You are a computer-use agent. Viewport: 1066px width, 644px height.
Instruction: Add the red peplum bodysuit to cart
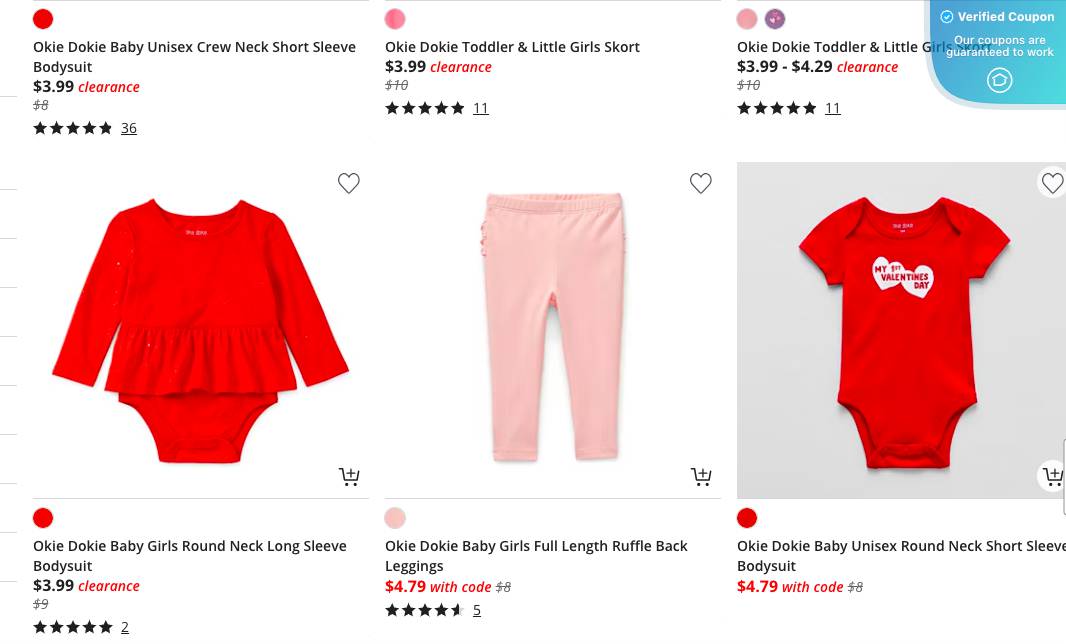pyautogui.click(x=349, y=477)
